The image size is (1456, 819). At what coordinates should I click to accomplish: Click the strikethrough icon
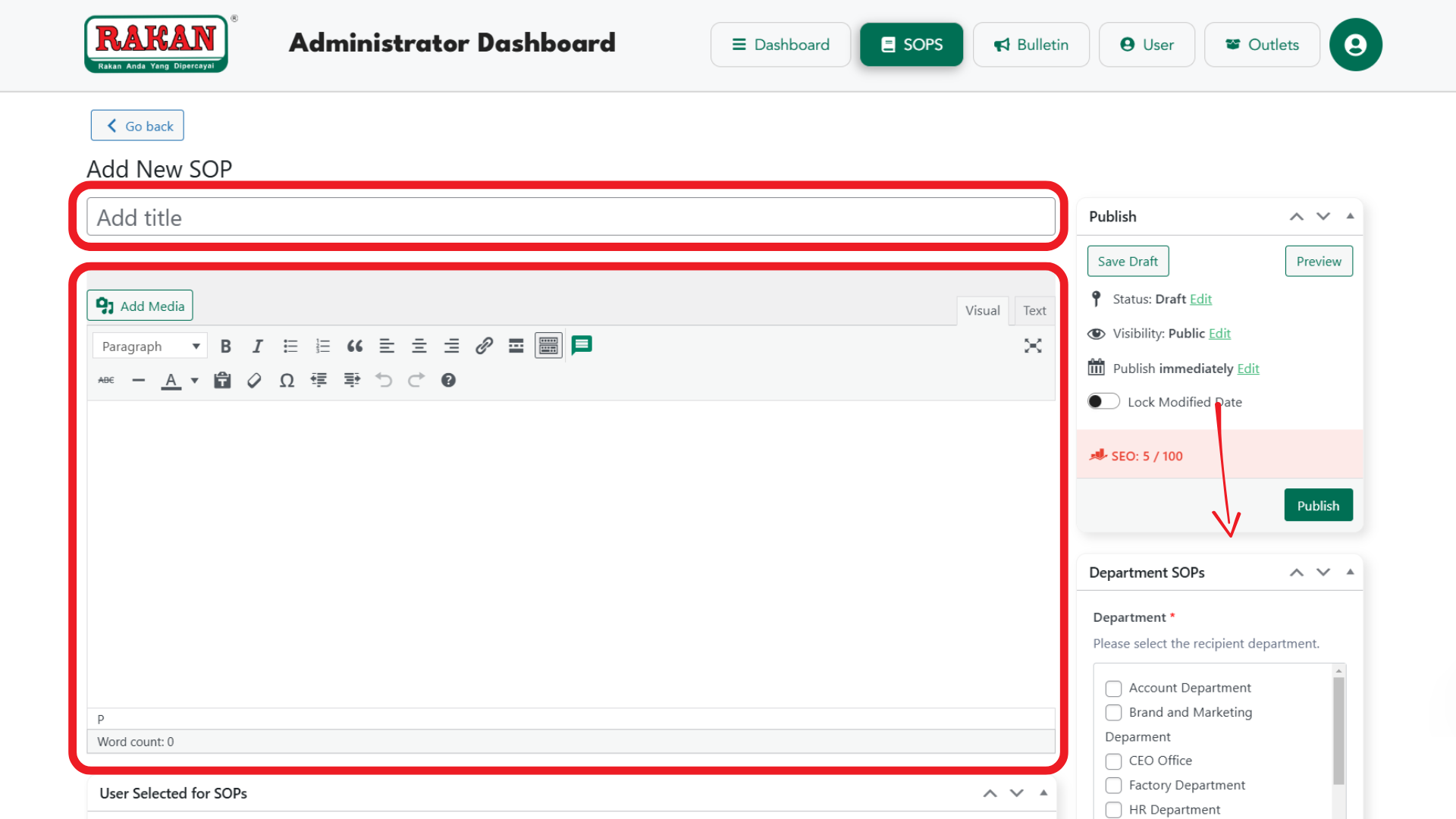click(106, 381)
